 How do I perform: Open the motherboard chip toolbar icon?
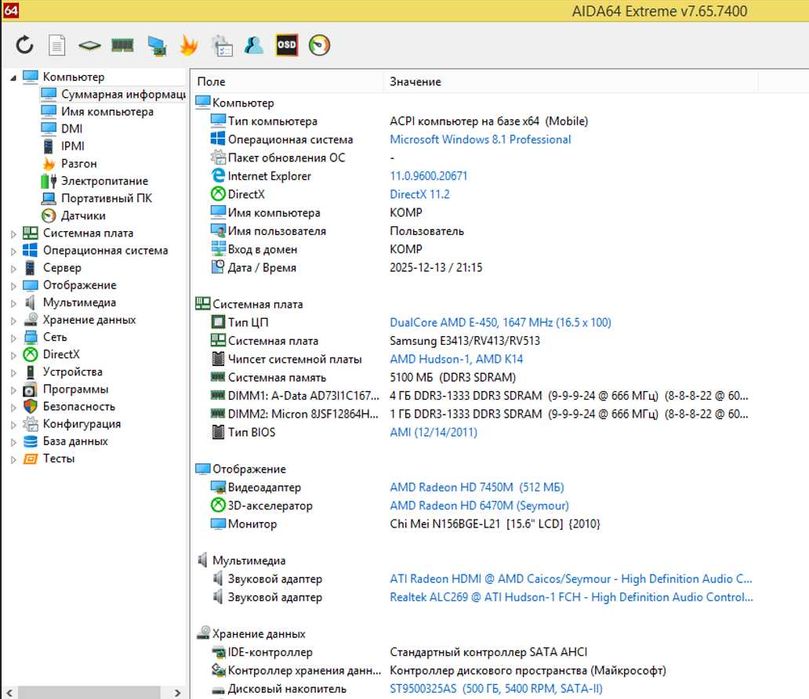coord(89,45)
